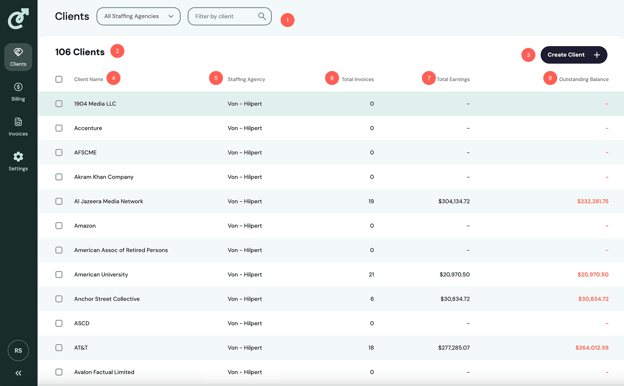Check the Accenture row checkbox
Image resolution: width=624 pixels, height=386 pixels.
[59, 128]
